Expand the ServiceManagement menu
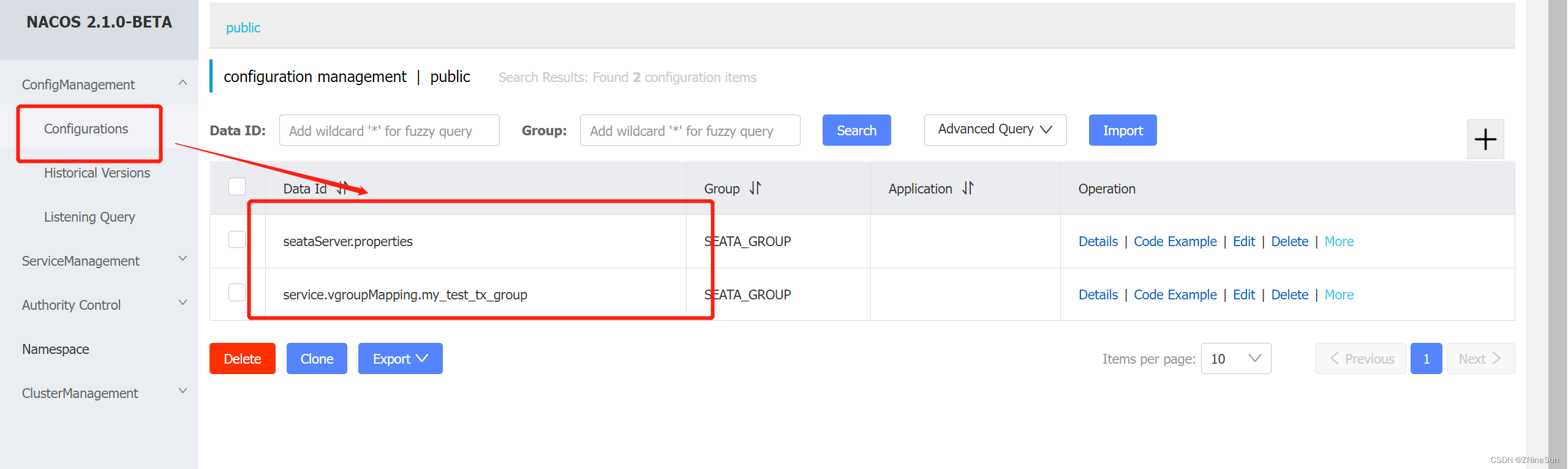 pos(183,259)
